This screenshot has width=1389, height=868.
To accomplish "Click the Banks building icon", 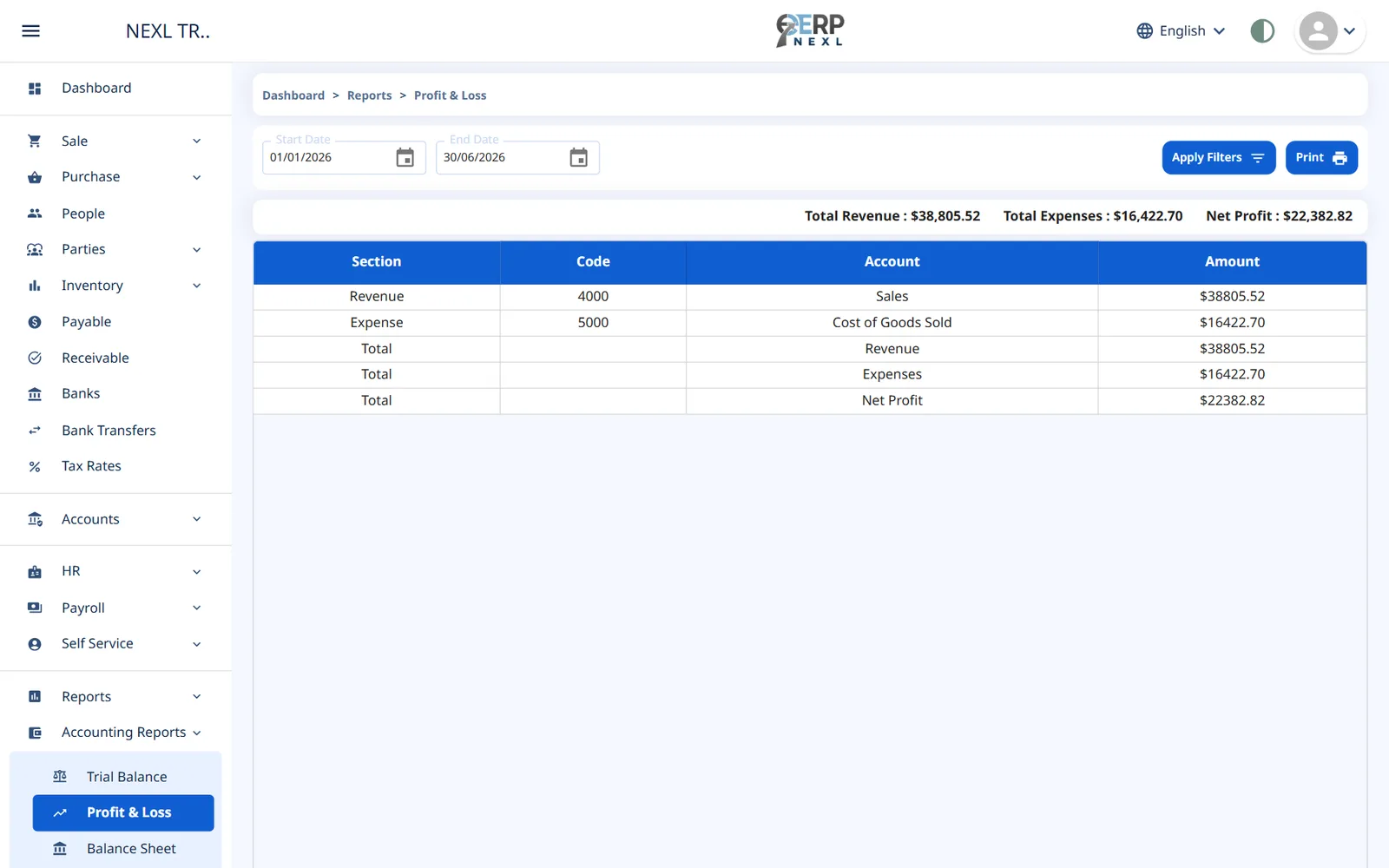I will (35, 394).
